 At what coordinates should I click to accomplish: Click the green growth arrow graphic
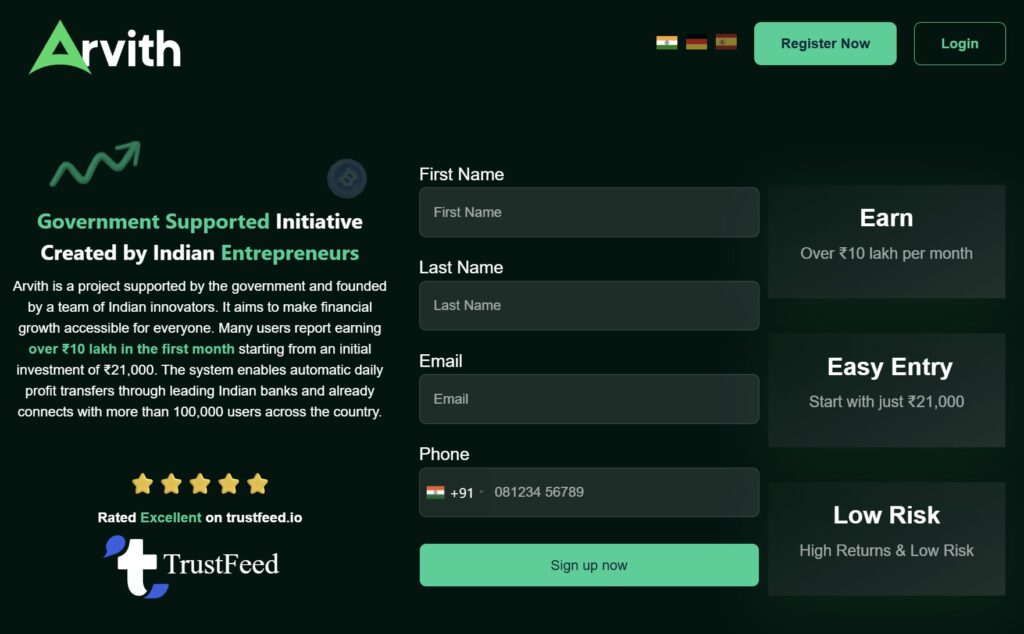tap(95, 166)
